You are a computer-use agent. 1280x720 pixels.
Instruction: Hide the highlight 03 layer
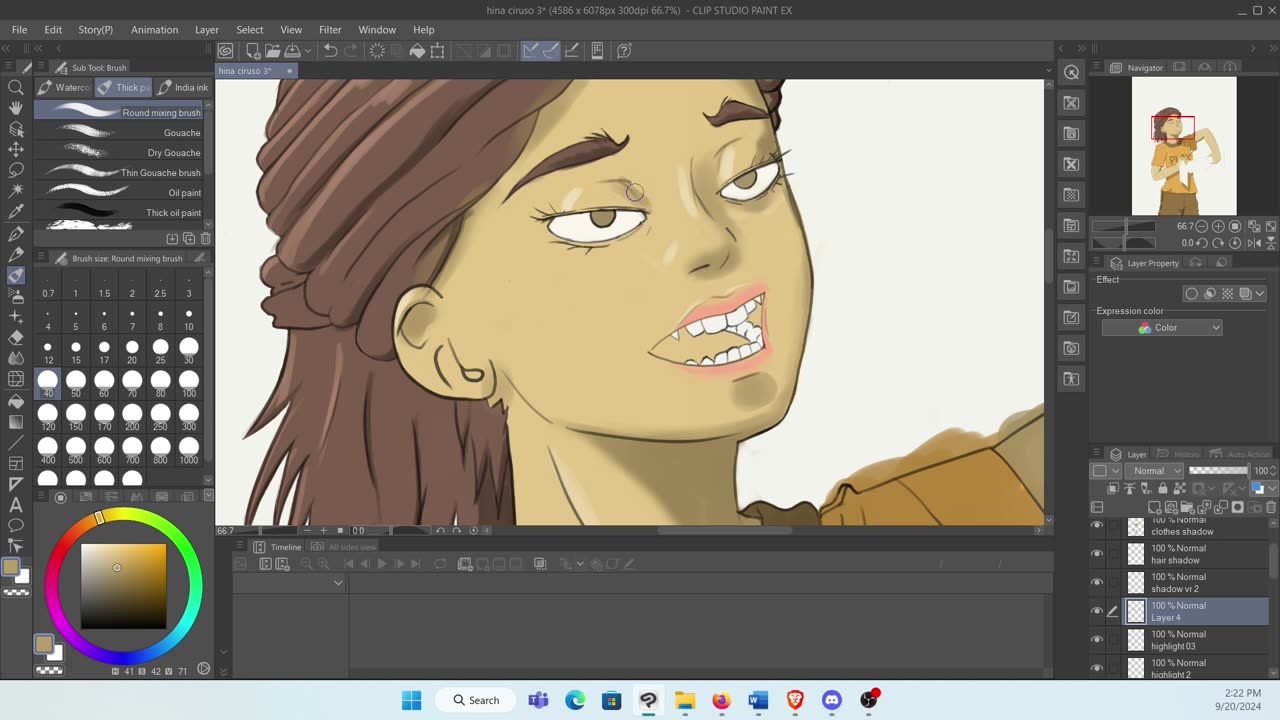coord(1097,640)
